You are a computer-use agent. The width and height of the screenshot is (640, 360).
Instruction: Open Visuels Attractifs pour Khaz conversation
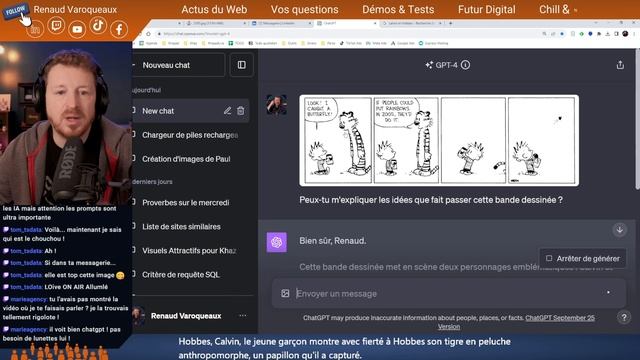190,251
